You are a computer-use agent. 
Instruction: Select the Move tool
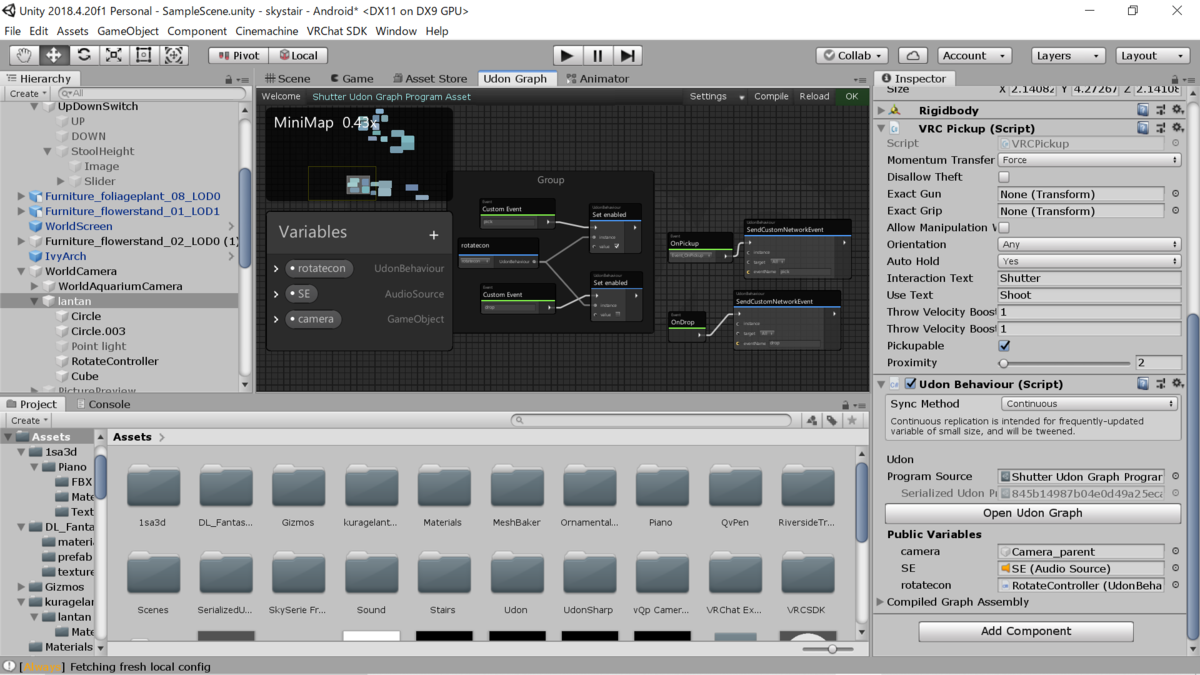[x=54, y=56]
